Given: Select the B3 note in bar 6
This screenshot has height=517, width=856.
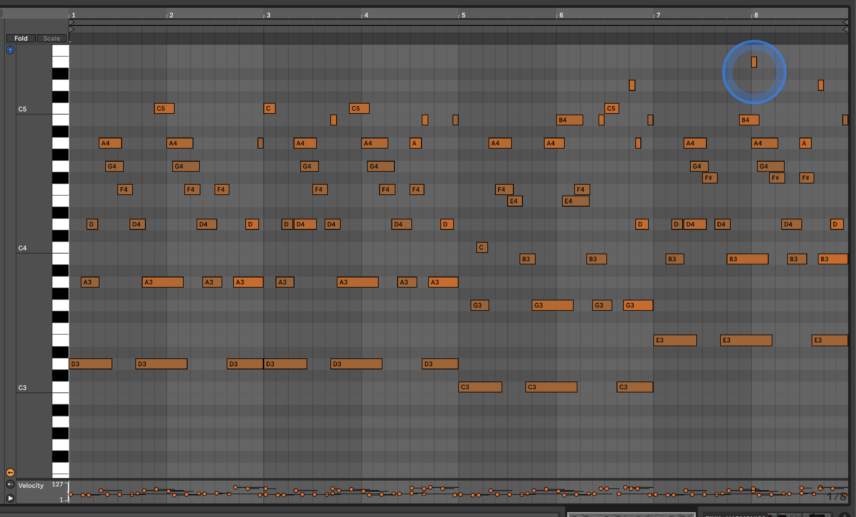Looking at the screenshot, I should 596,259.
